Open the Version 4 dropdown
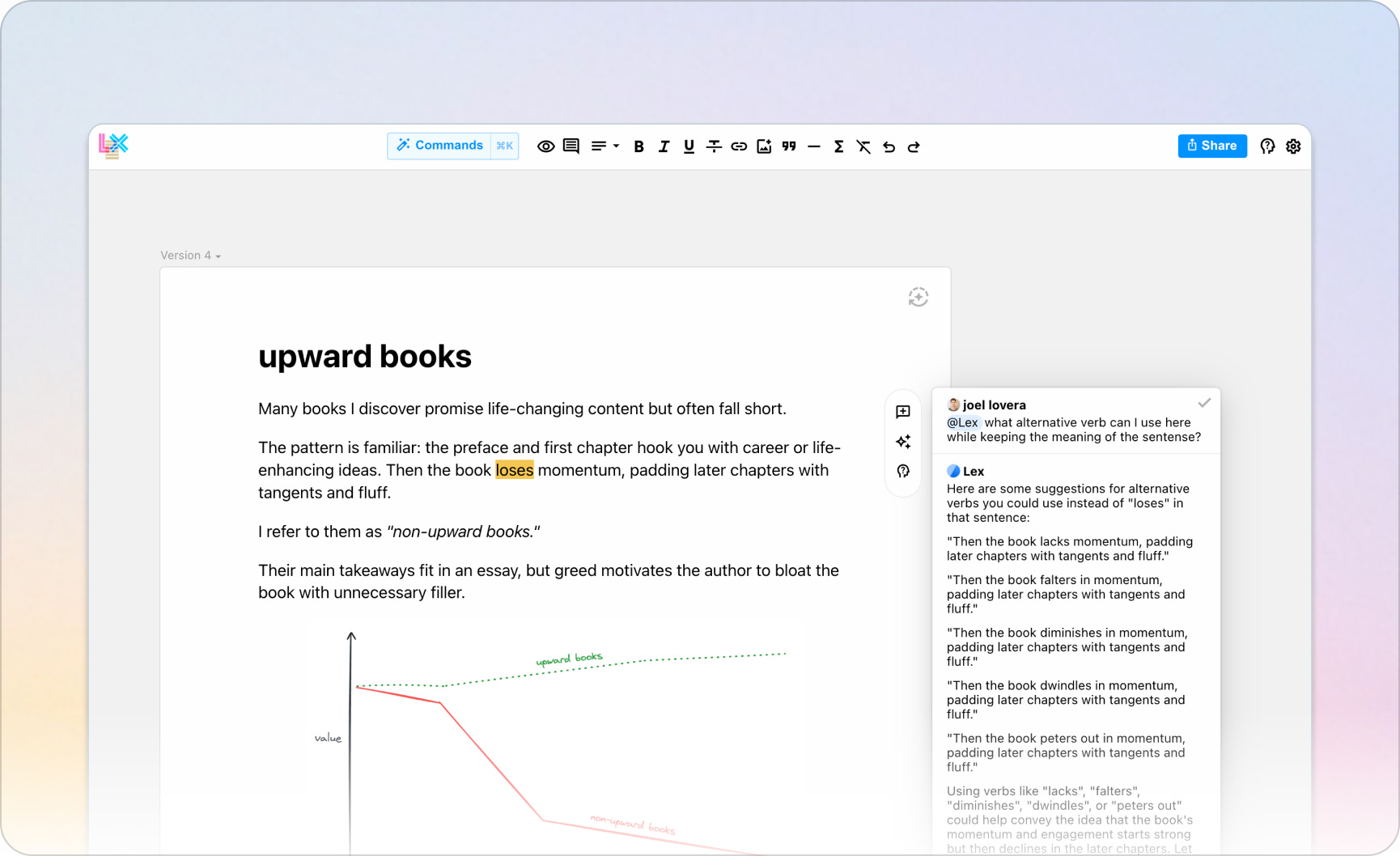 (x=190, y=255)
